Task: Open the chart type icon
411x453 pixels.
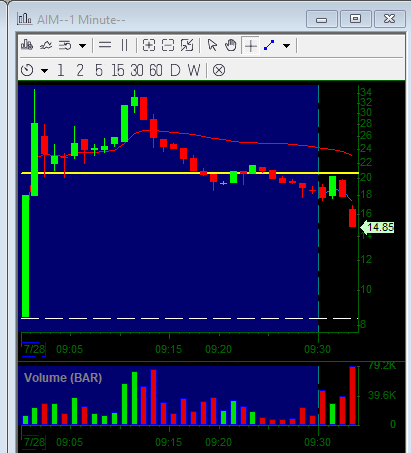Action: click(x=27, y=45)
